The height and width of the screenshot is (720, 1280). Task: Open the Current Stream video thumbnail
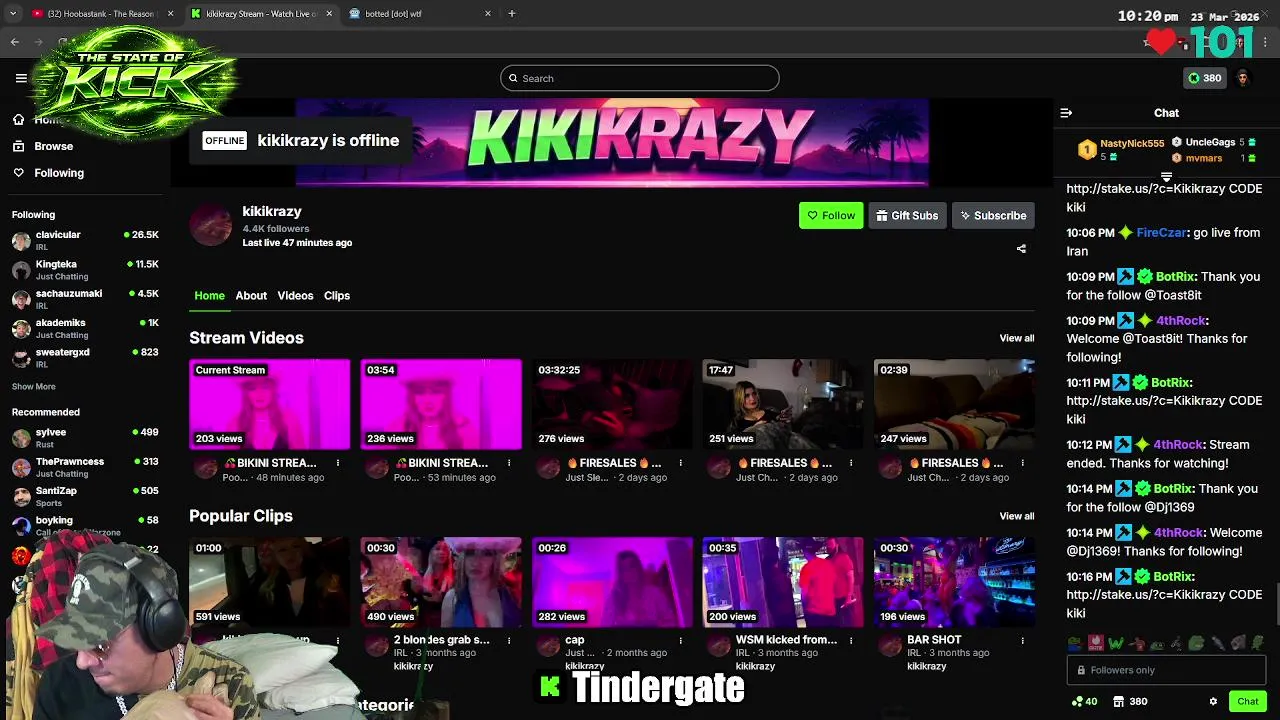(x=270, y=404)
